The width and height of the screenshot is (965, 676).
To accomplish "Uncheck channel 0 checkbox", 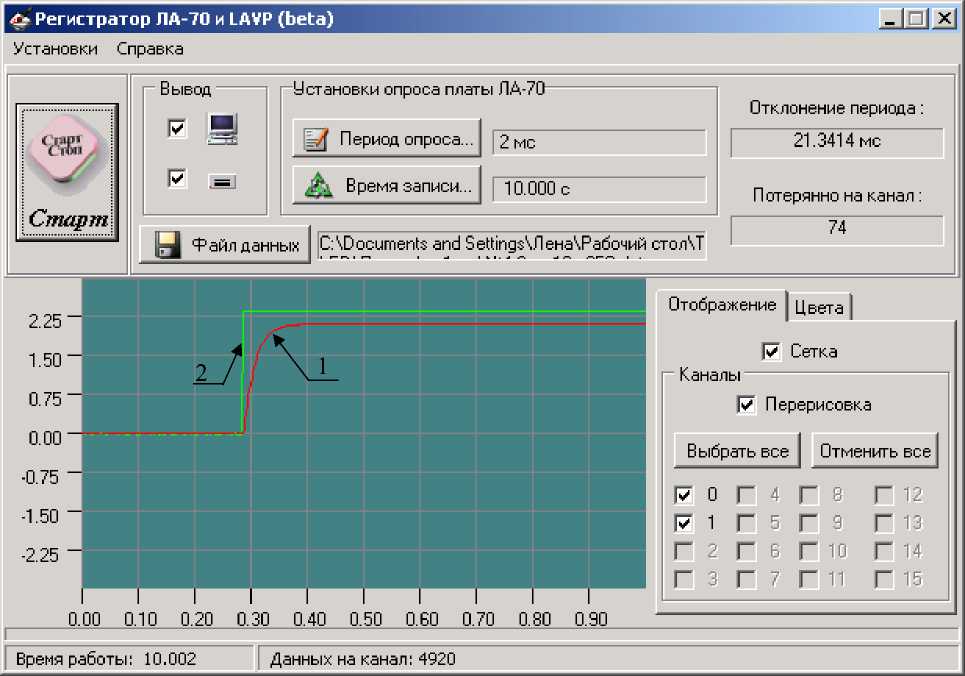I will click(683, 494).
